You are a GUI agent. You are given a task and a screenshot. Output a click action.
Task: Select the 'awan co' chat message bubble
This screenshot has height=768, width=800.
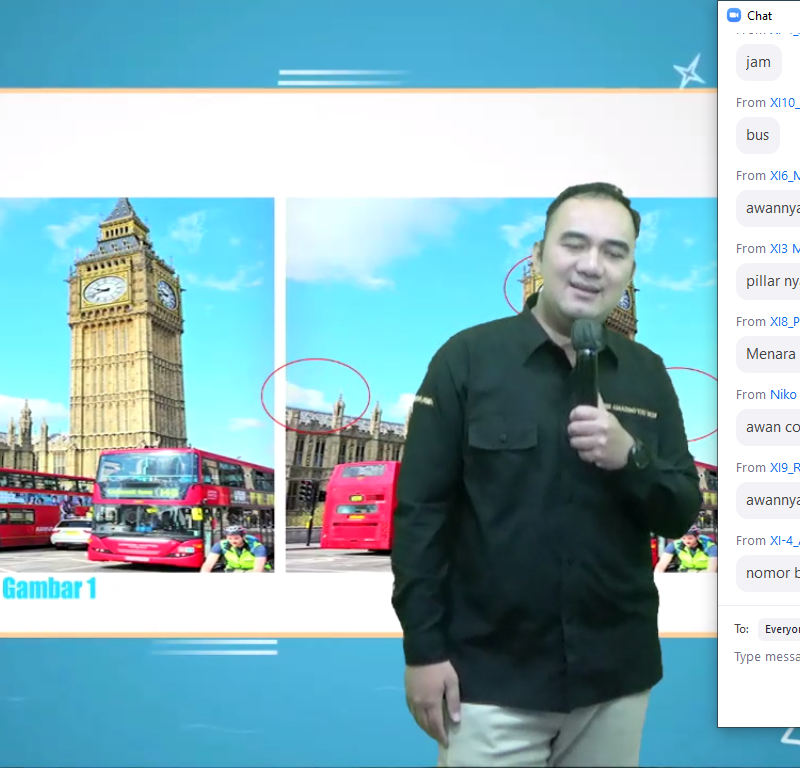coord(770,427)
